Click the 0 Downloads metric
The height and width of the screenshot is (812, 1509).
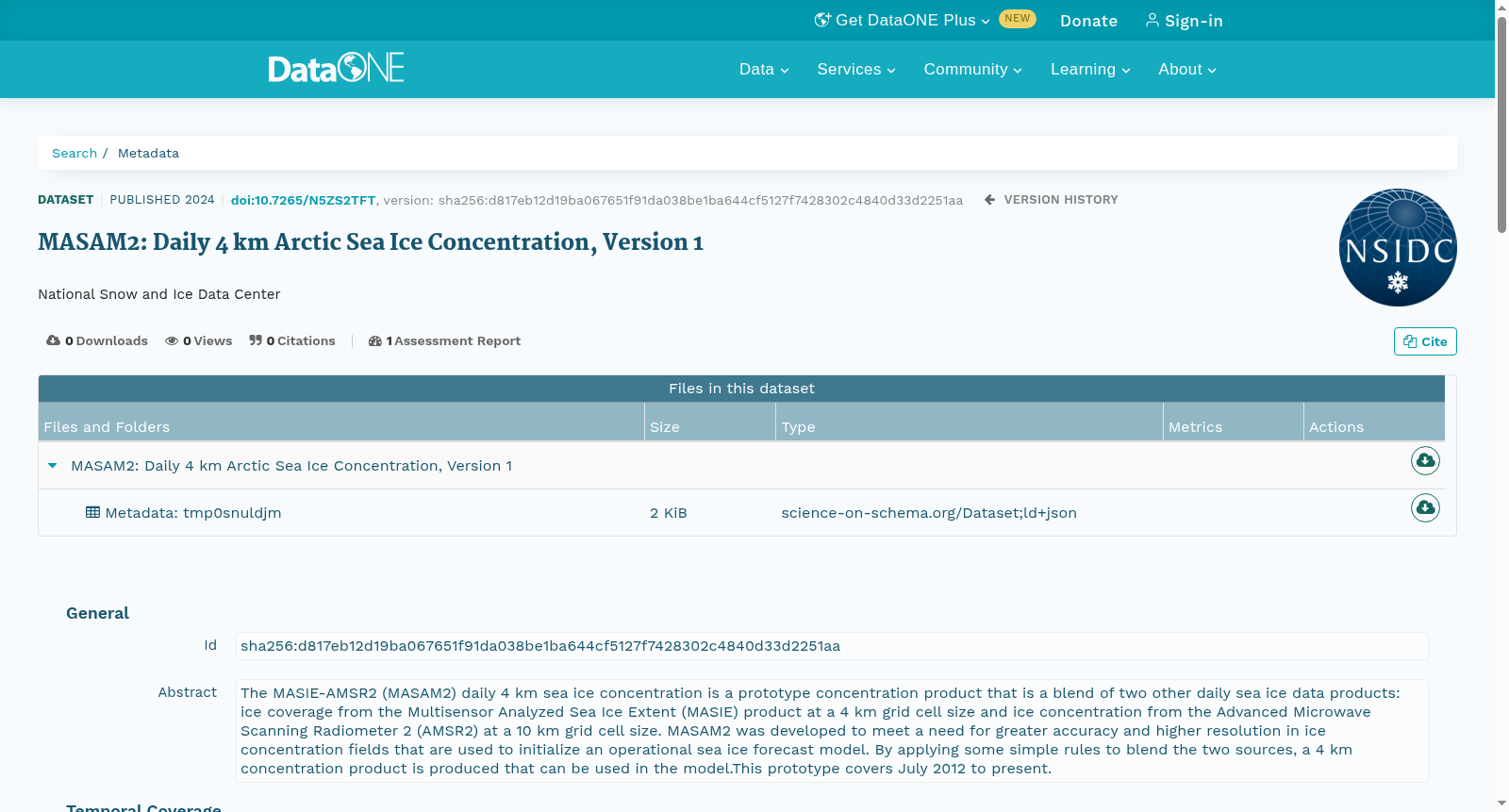(x=97, y=341)
